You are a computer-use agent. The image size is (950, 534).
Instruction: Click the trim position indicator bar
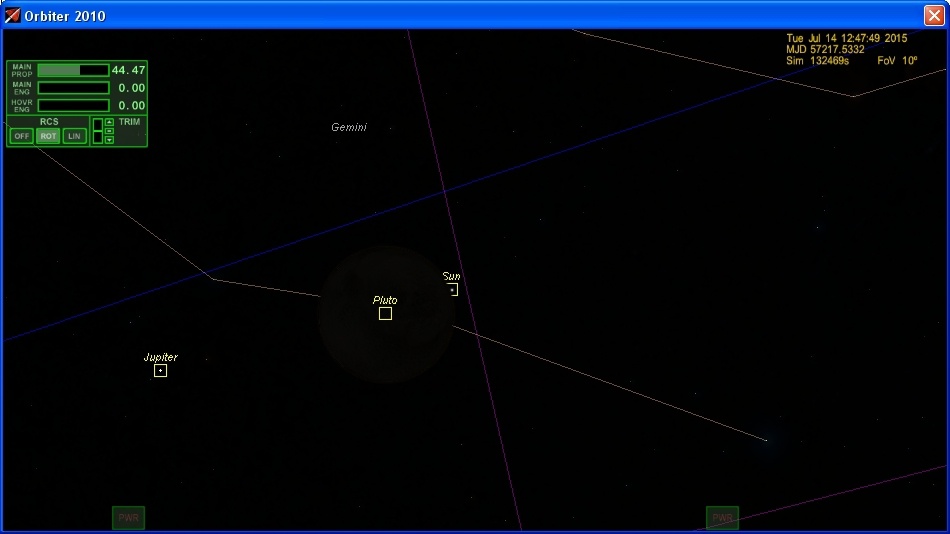pyautogui.click(x=98, y=131)
